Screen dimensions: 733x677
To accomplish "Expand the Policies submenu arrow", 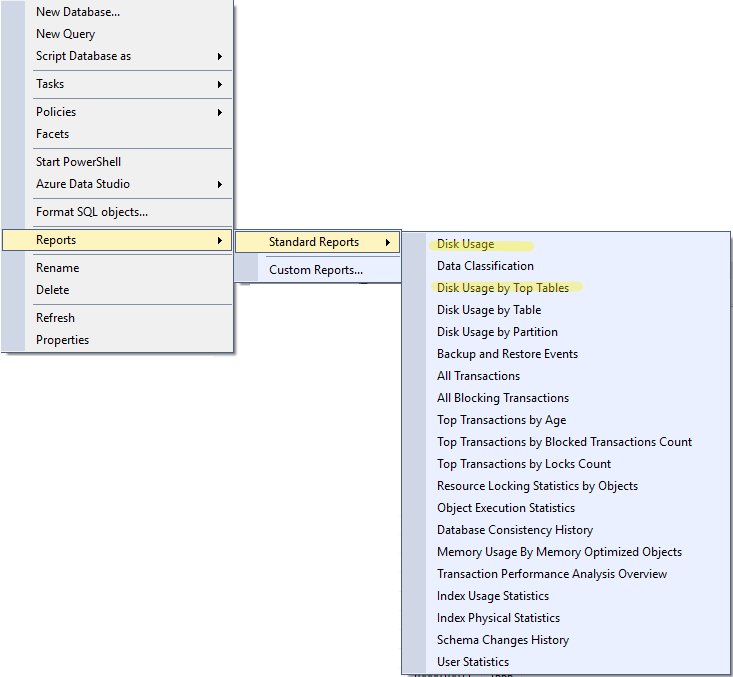I will click(x=220, y=113).
